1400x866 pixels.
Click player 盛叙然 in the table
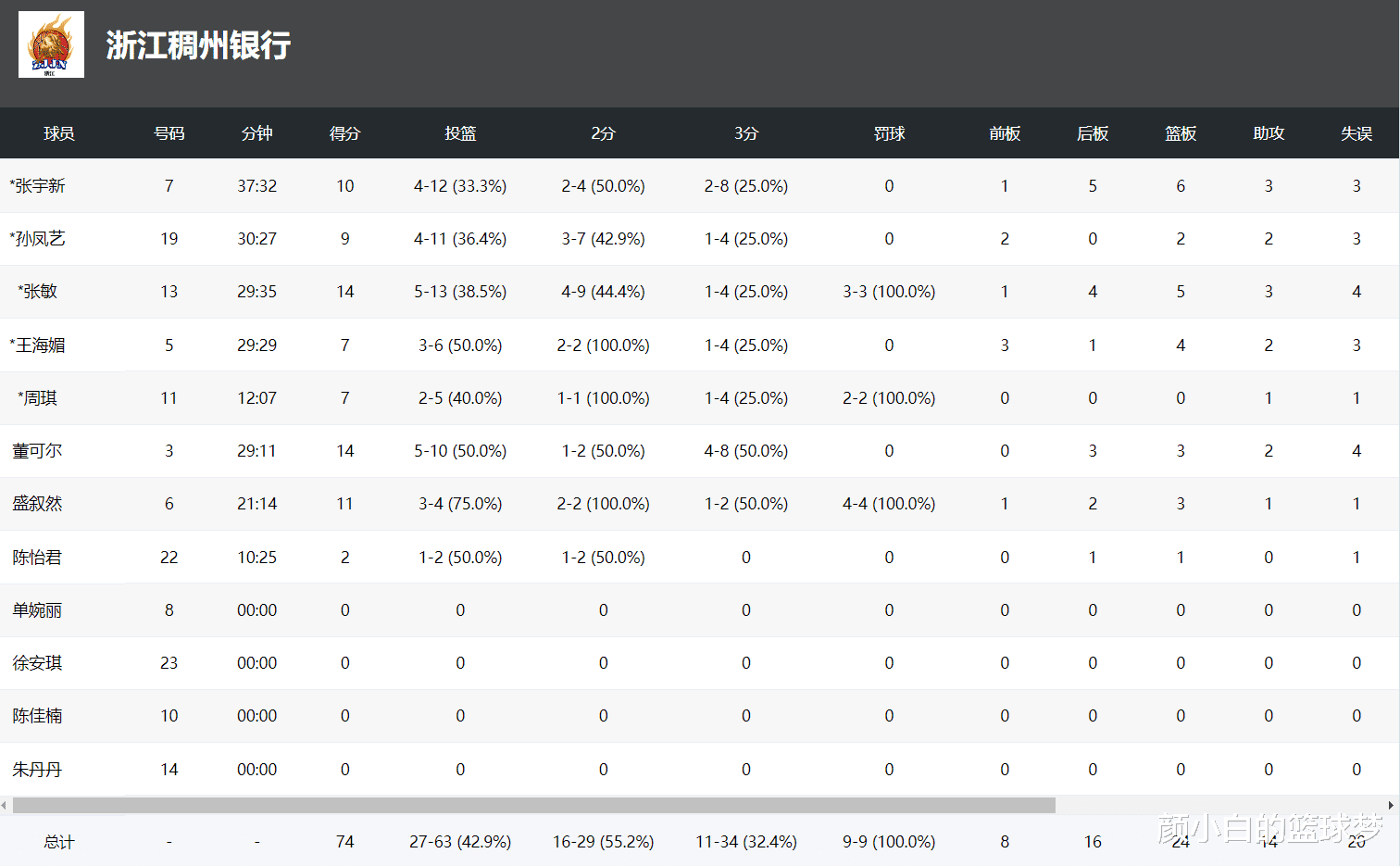[37, 504]
